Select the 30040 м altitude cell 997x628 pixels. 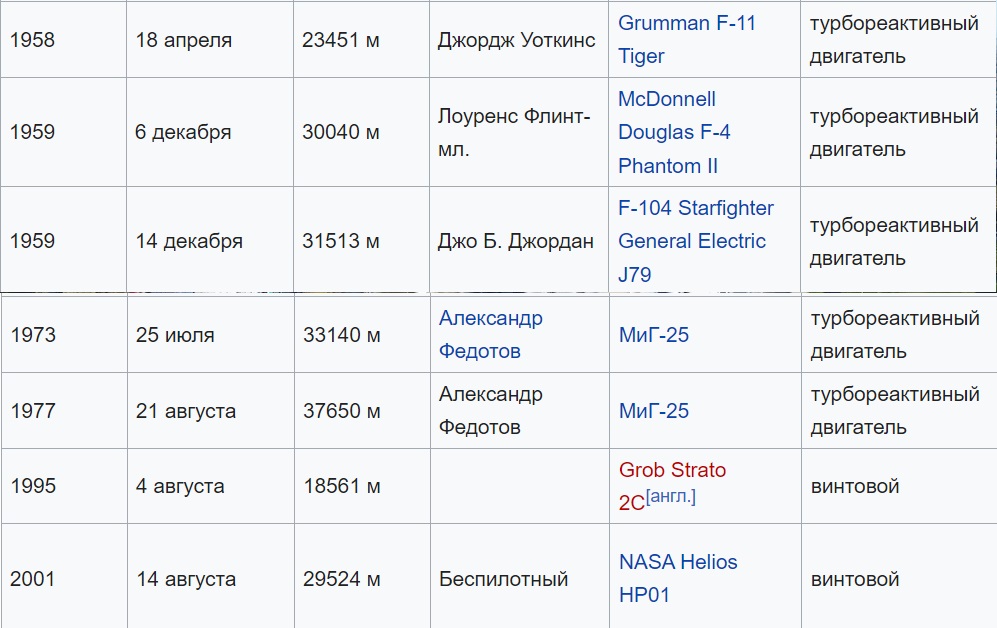point(361,132)
